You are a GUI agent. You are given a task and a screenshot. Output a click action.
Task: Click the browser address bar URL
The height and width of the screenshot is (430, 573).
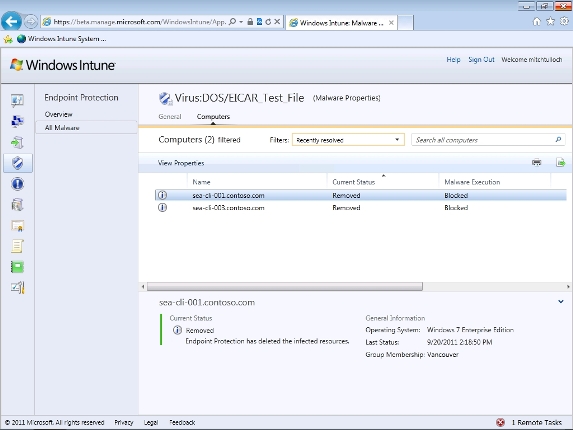[x=140, y=22]
